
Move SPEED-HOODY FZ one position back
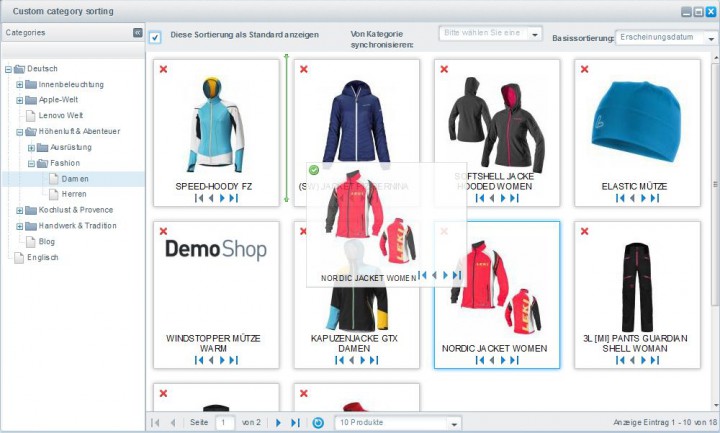(211, 198)
